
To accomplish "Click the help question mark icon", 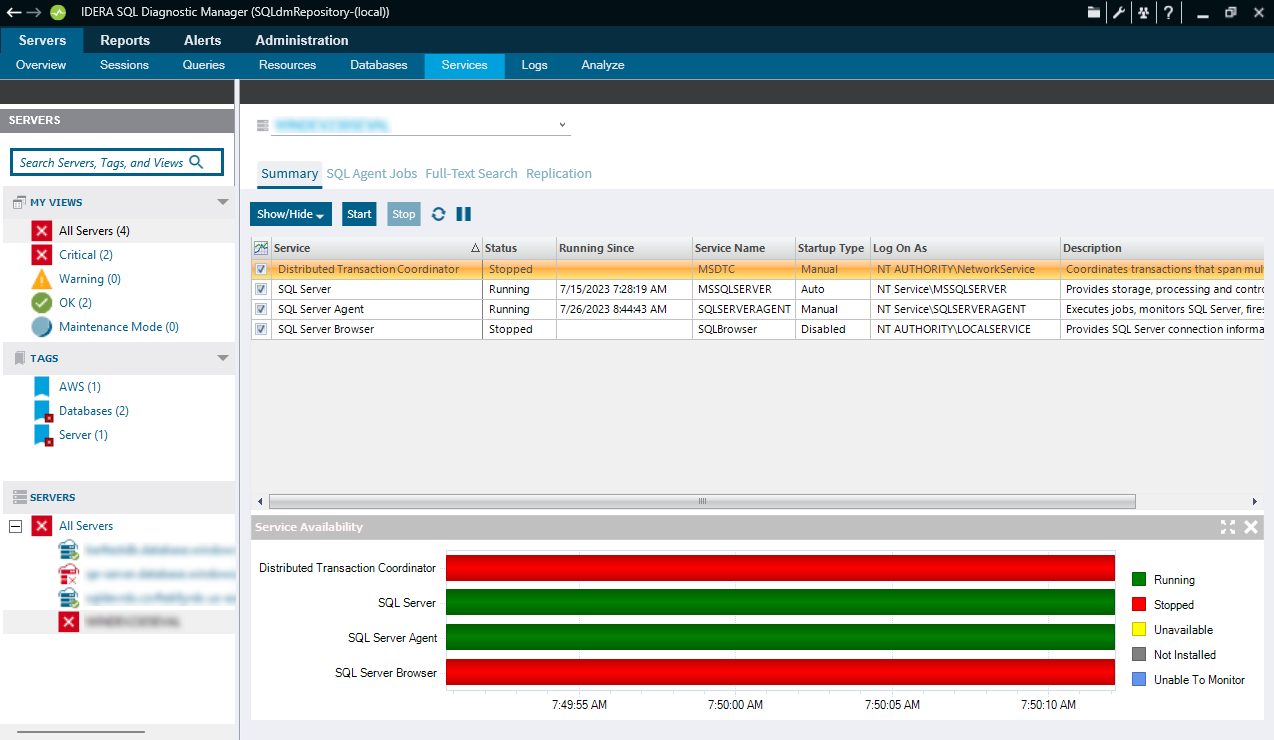I will click(x=1167, y=13).
